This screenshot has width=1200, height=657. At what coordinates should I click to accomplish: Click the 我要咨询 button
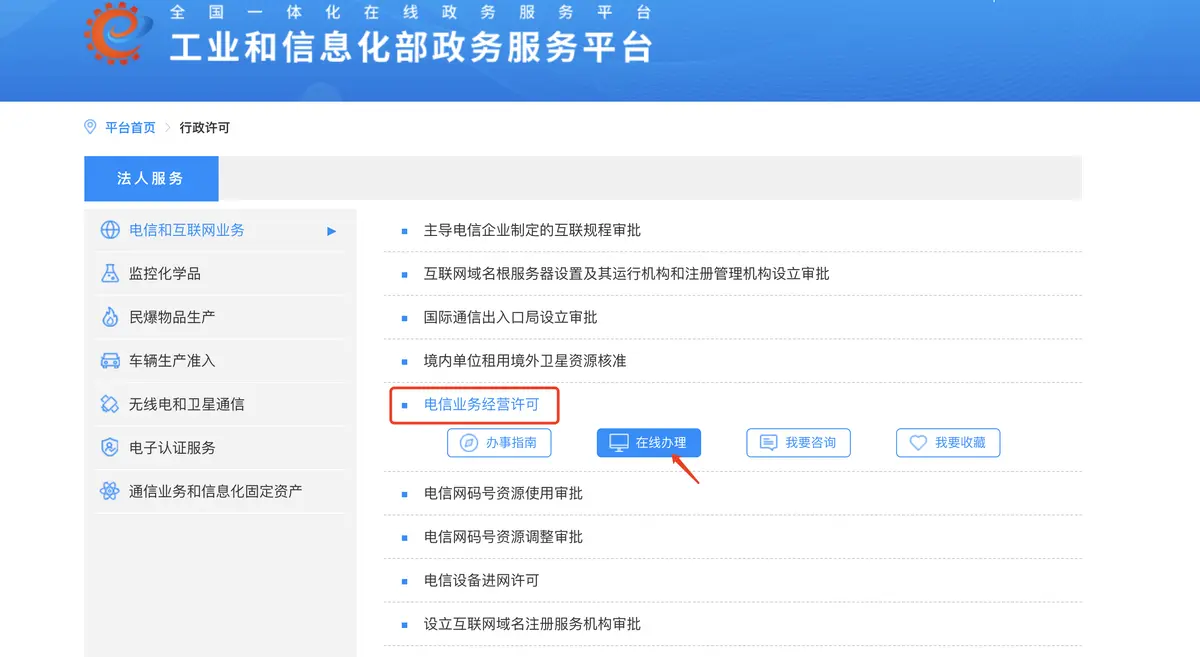click(x=798, y=442)
